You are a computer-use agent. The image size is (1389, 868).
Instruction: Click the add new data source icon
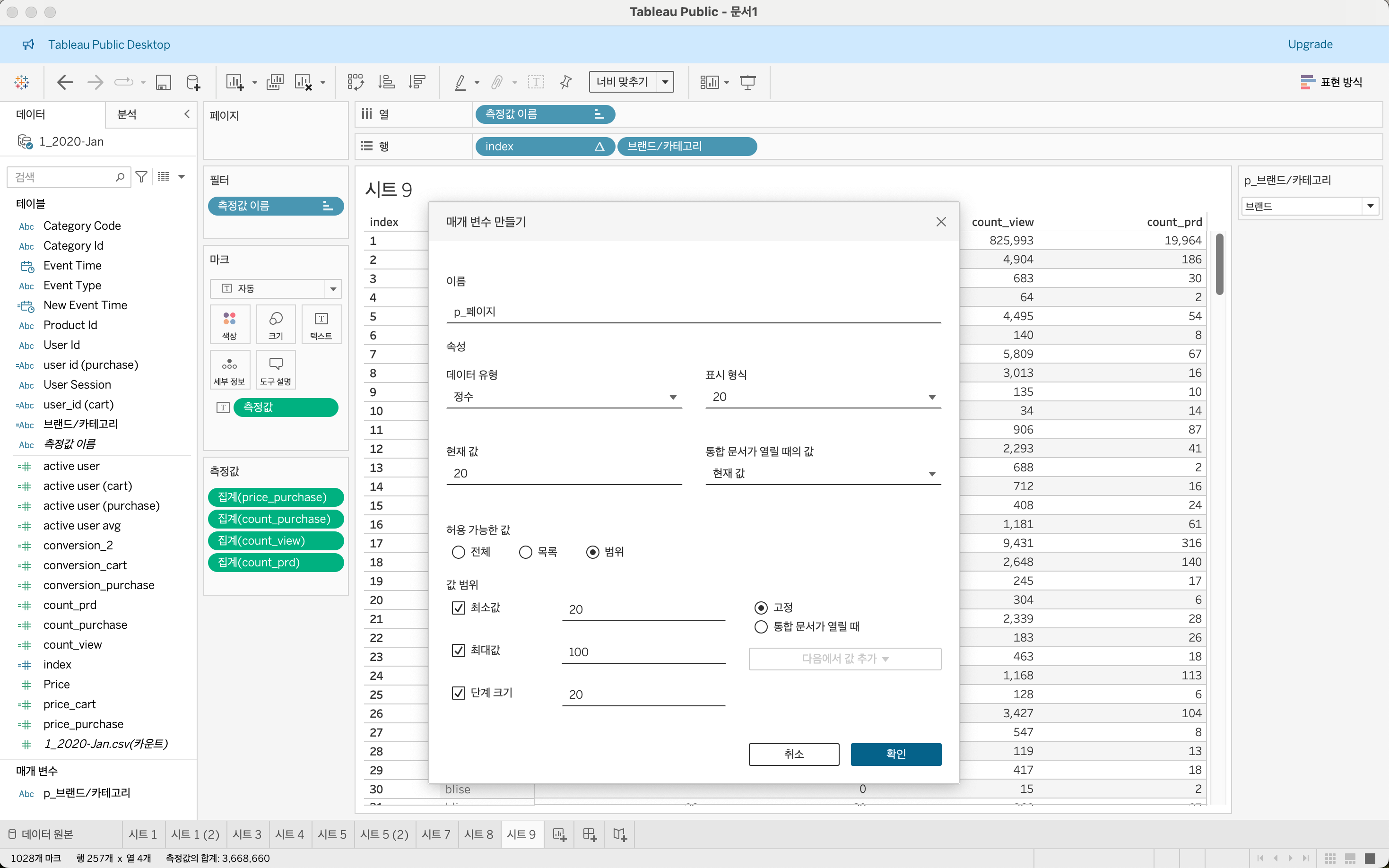193,82
